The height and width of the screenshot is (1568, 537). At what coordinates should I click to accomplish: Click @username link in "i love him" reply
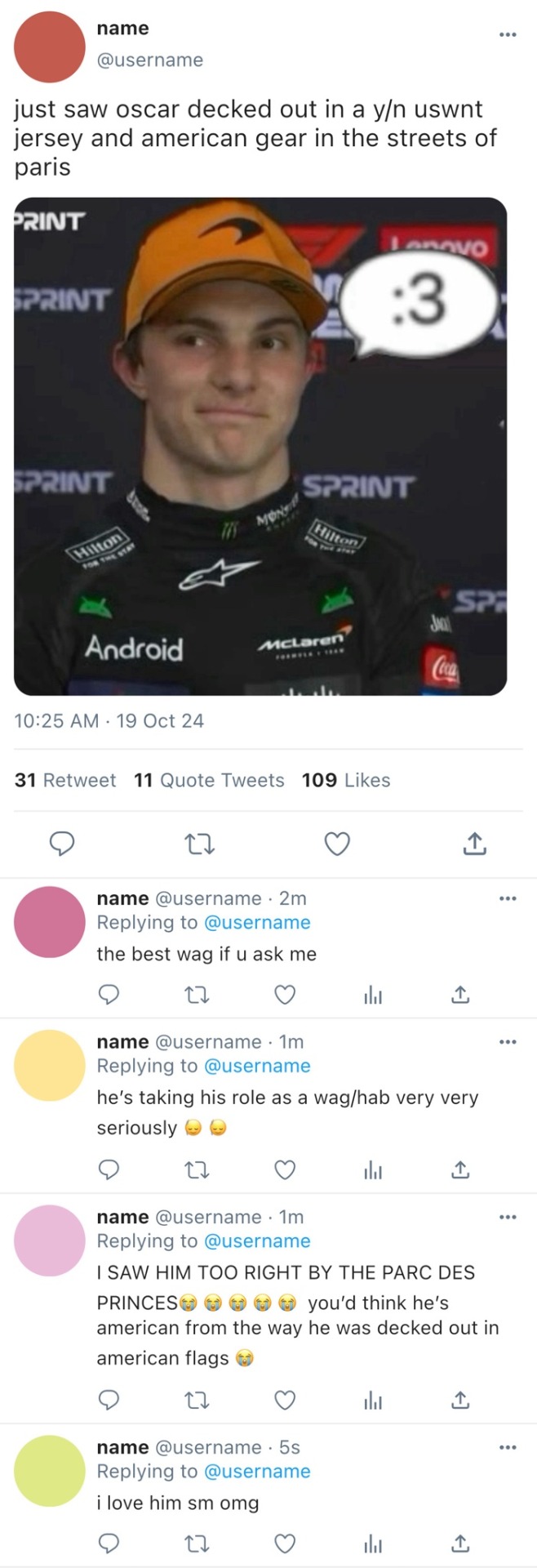(x=257, y=1471)
